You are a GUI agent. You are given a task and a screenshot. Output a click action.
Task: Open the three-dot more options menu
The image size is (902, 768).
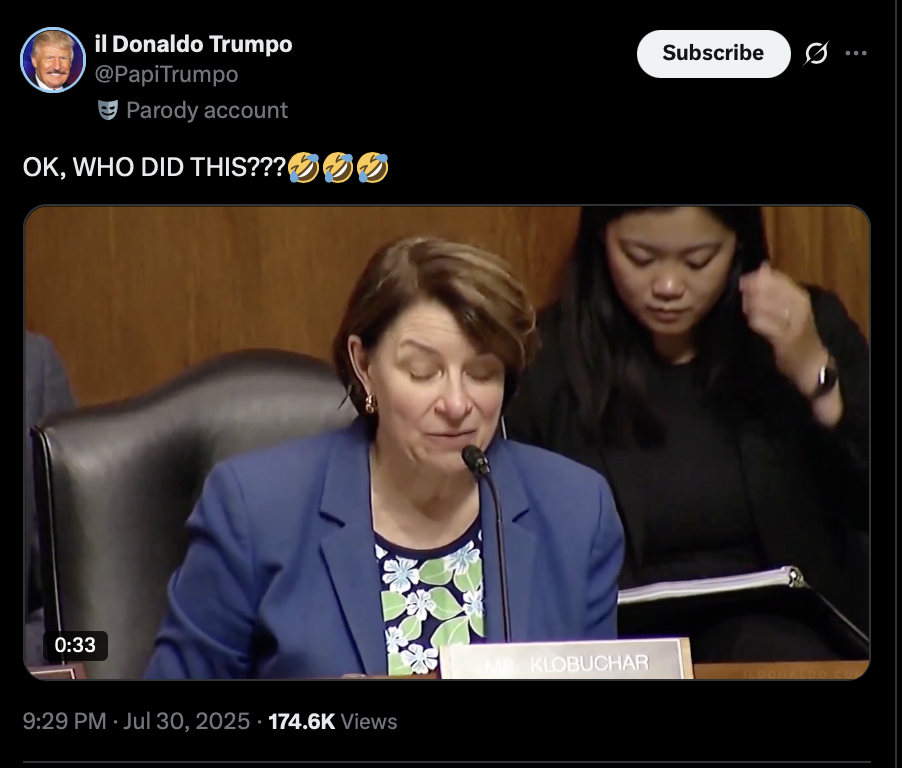(x=856, y=54)
